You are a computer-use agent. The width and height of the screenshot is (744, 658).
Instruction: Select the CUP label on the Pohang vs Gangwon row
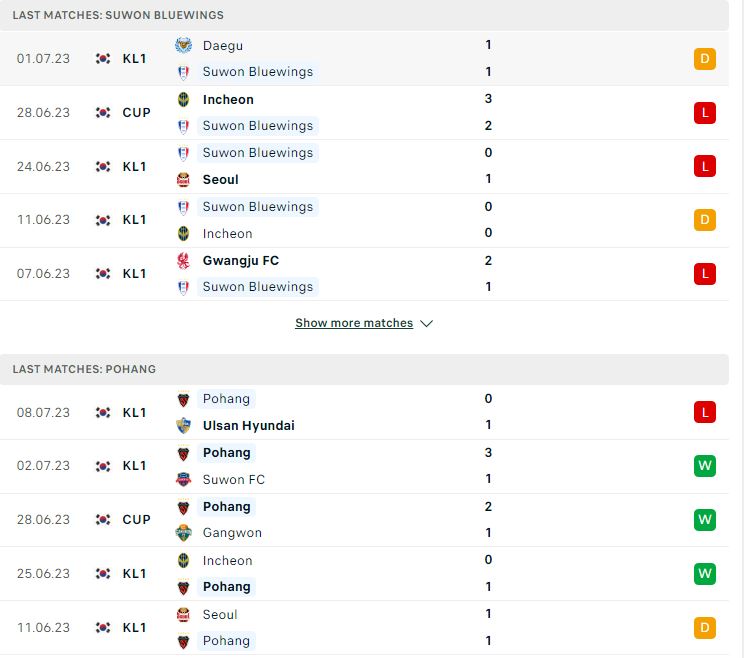[x=136, y=520]
